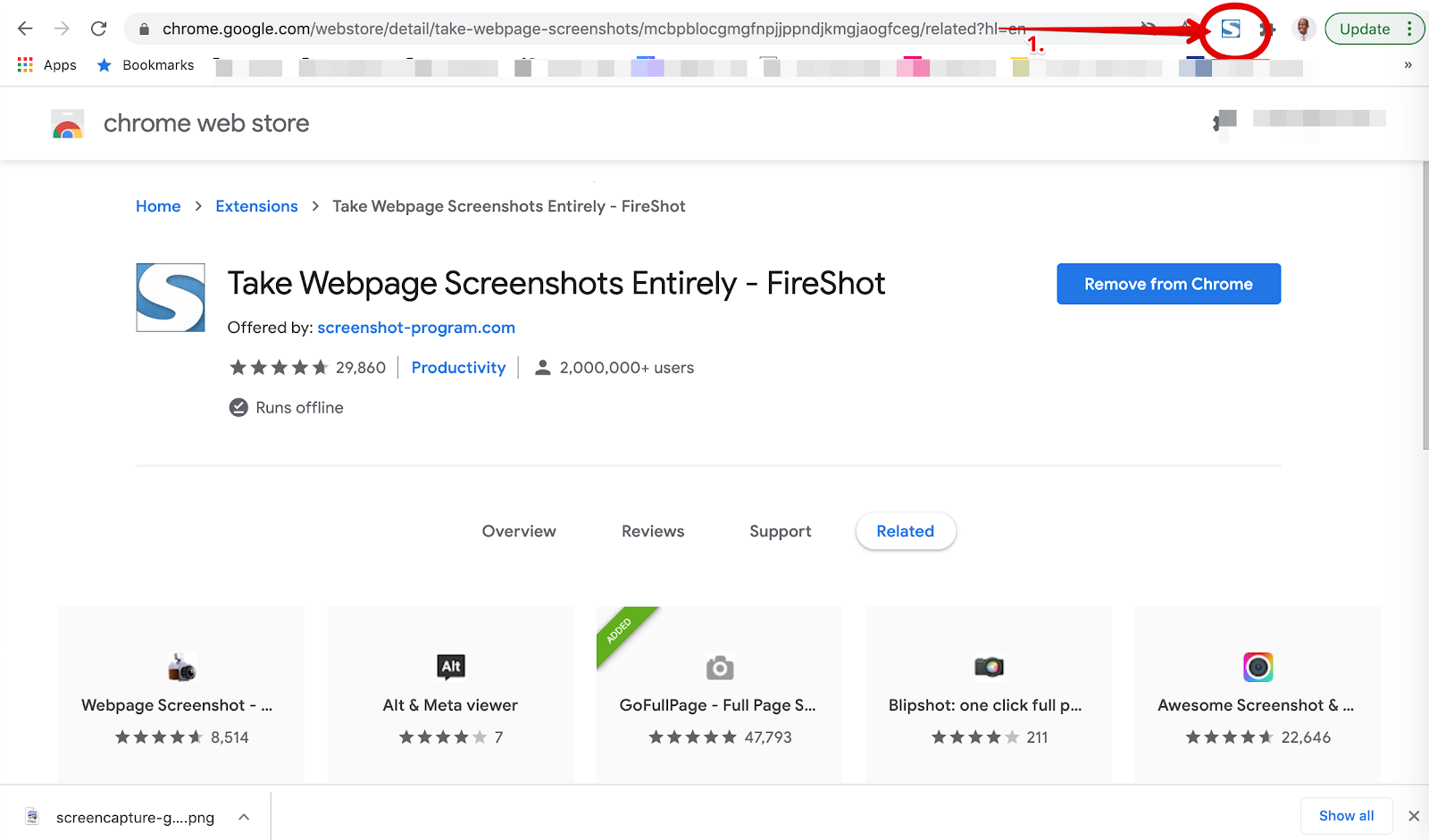Screen dimensions: 1429x840
Task: Select the Related tab
Action: click(x=906, y=531)
